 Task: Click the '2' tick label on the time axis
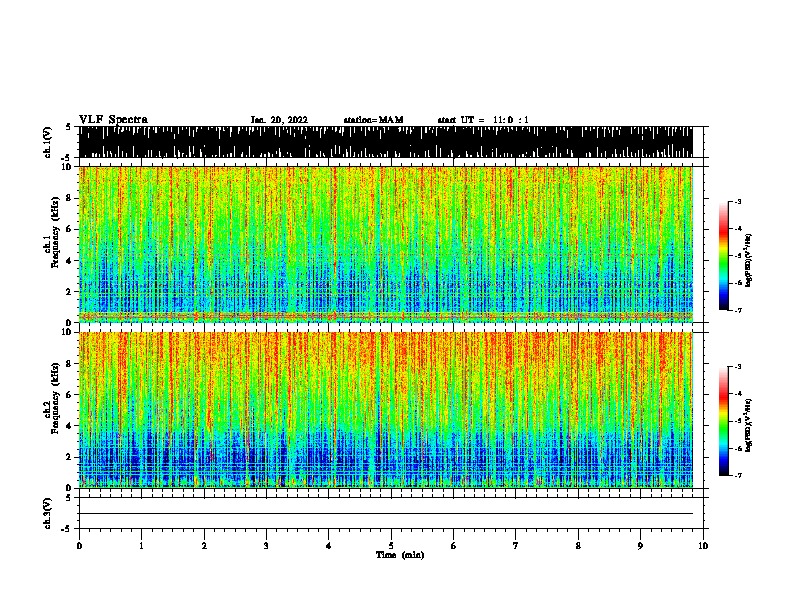tap(204, 546)
